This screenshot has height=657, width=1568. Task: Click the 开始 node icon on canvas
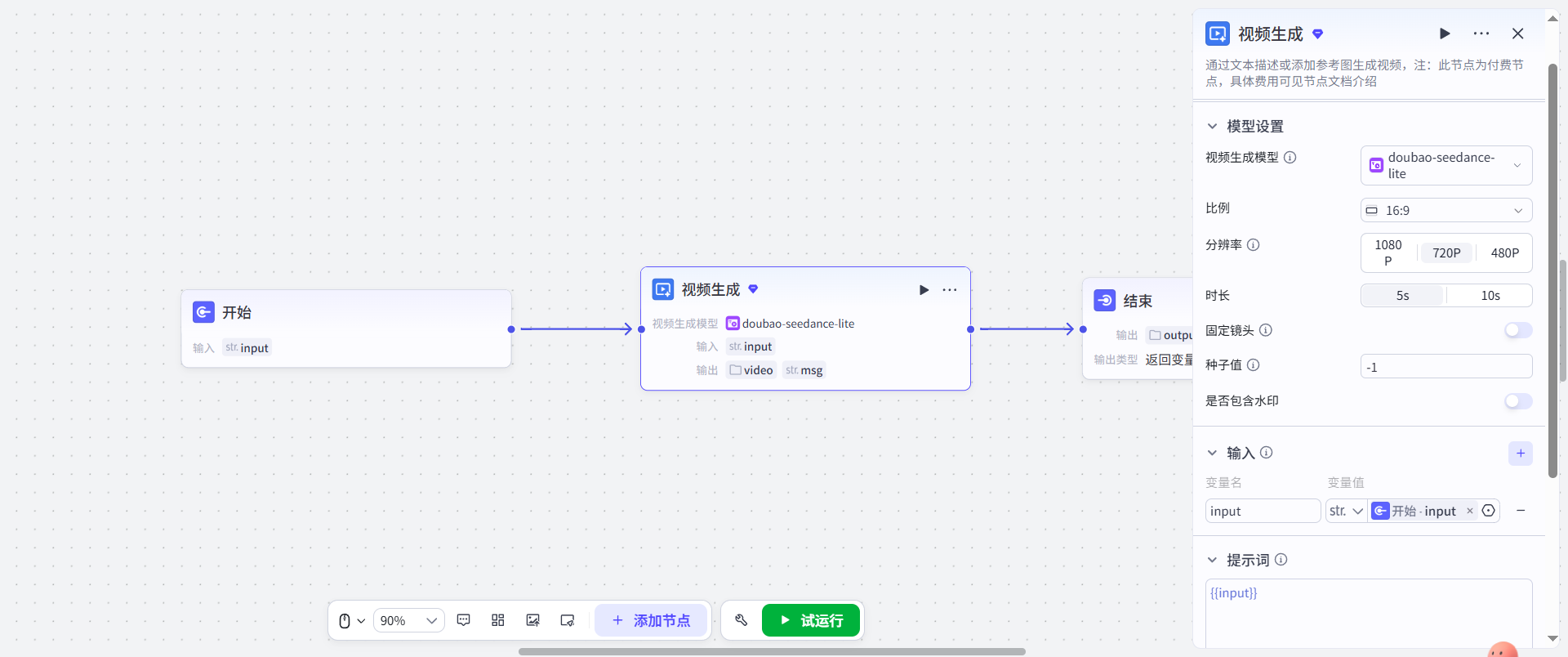tap(203, 312)
